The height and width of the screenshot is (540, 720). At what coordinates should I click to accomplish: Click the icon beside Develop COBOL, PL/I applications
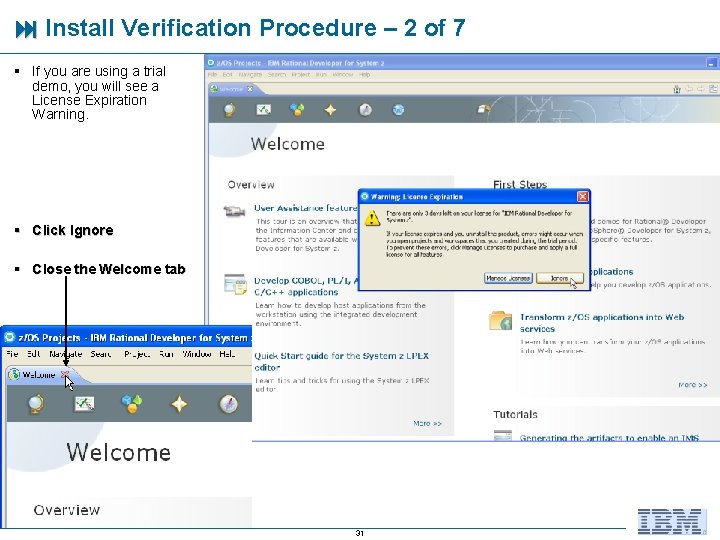click(235, 284)
